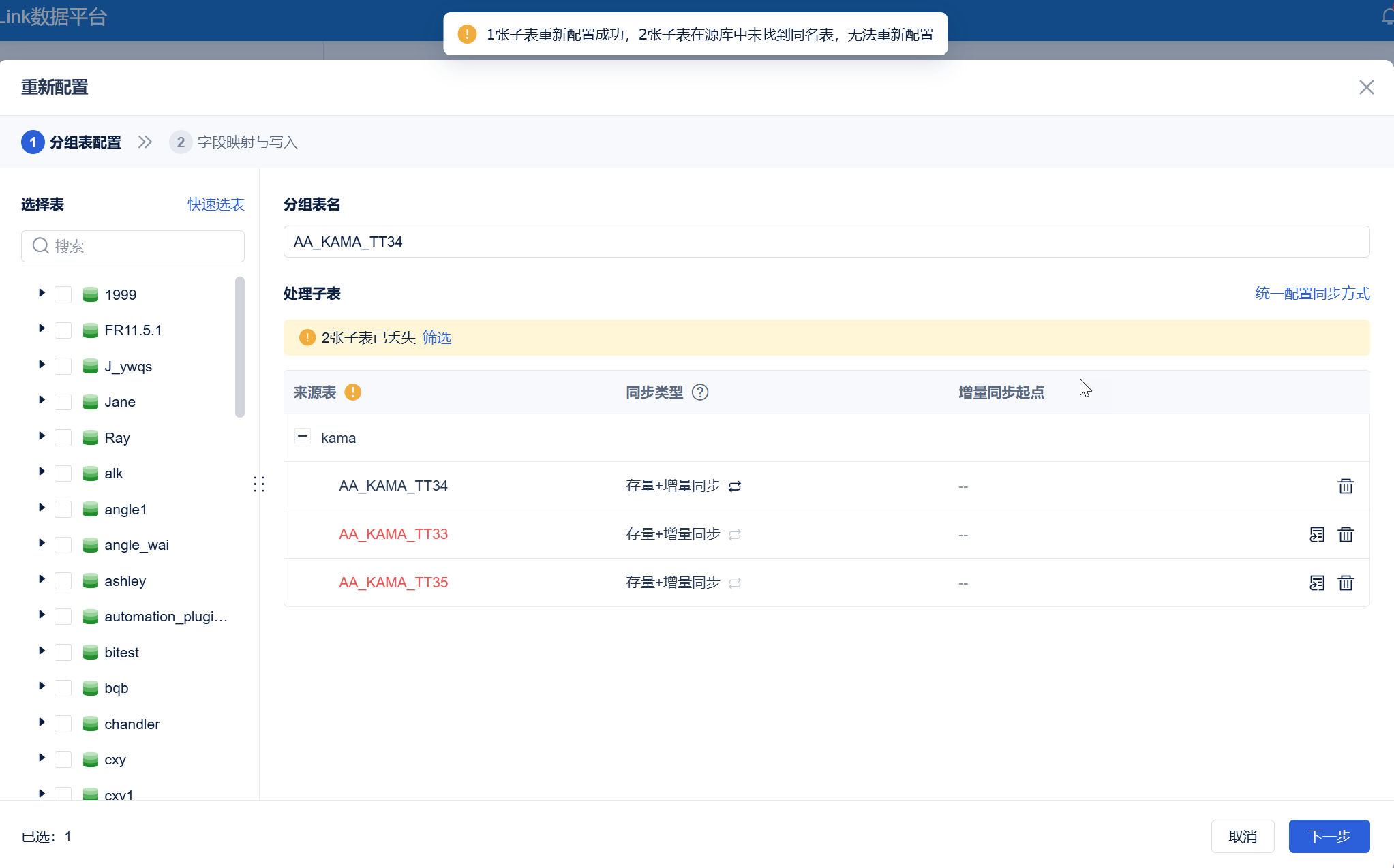Click the 取消 button
The width and height of the screenshot is (1394, 868).
tap(1243, 836)
